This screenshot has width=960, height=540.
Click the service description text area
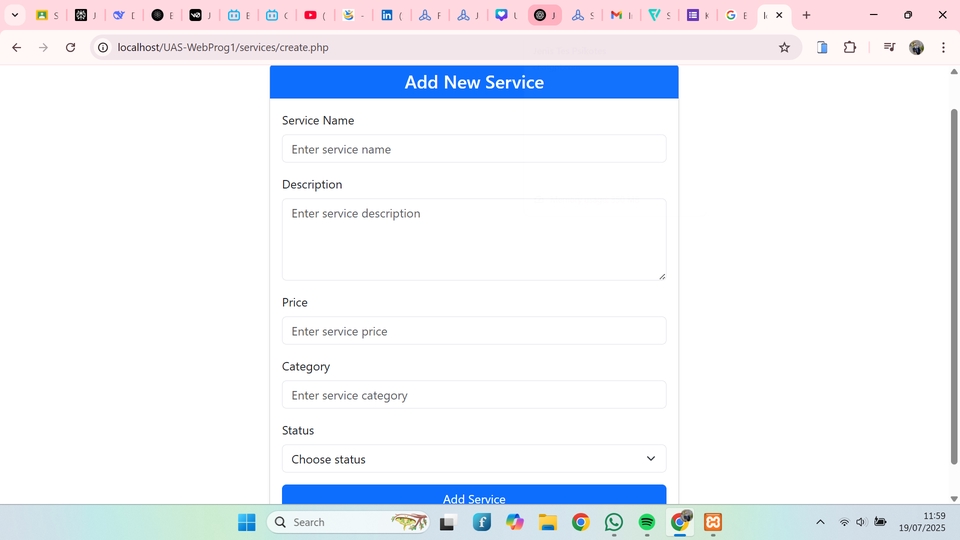click(474, 239)
